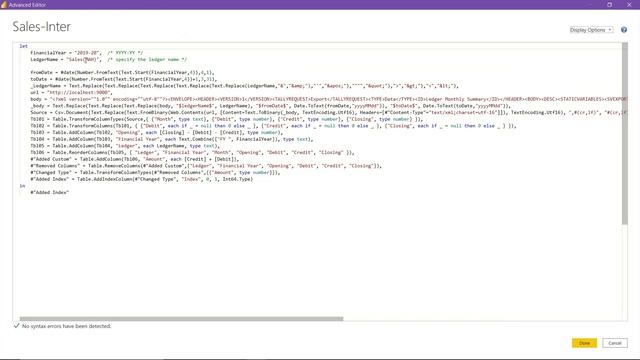This screenshot has width=640, height=360.
Task: Click the Sales-Inter query title
Action: click(42, 27)
